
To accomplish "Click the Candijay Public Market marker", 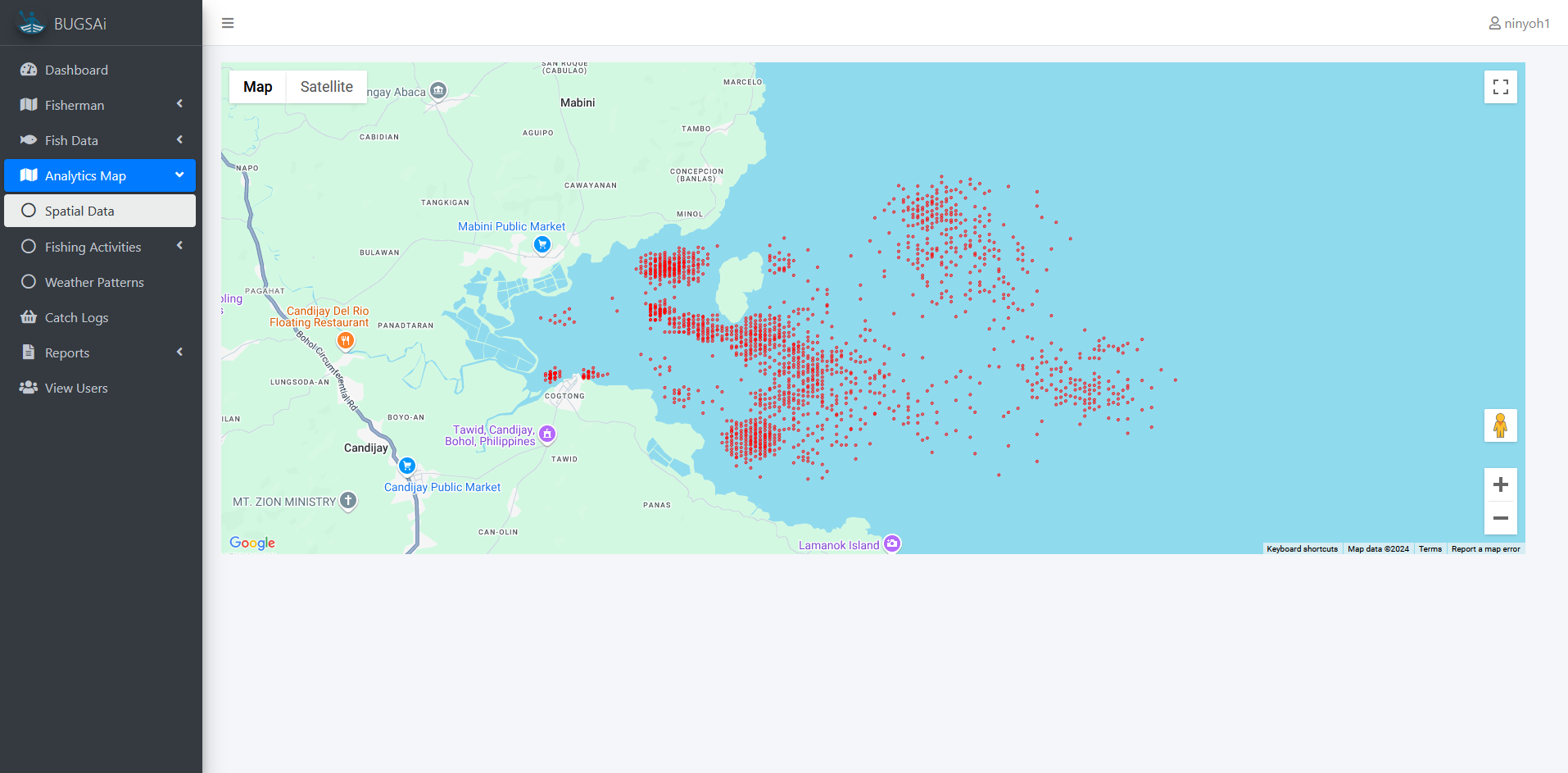I will click(x=407, y=466).
